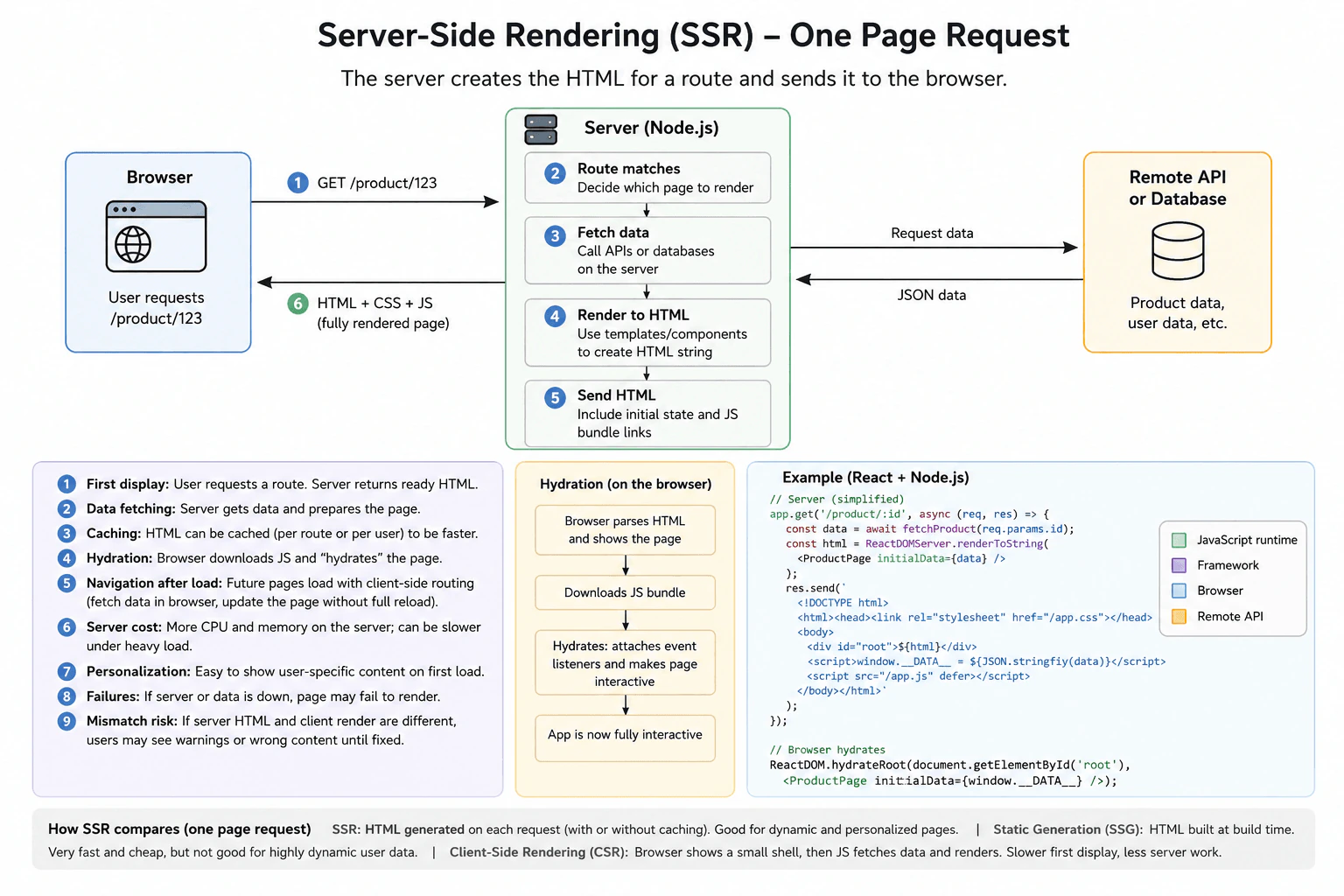
Task: Click the 'Route matches' step box
Action: [647, 178]
